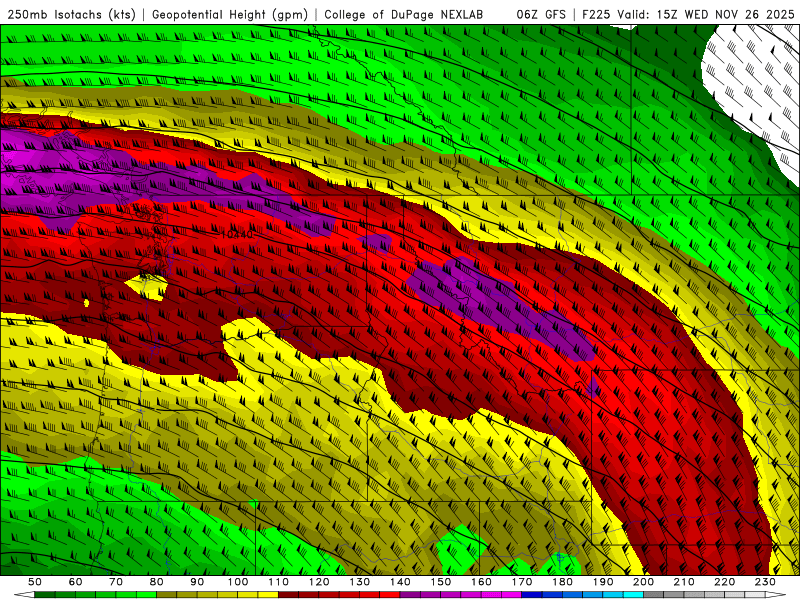
Task: Click the 'F225 Valid: 15Z WED NOV 26 2025' text
Action: [x=688, y=15]
